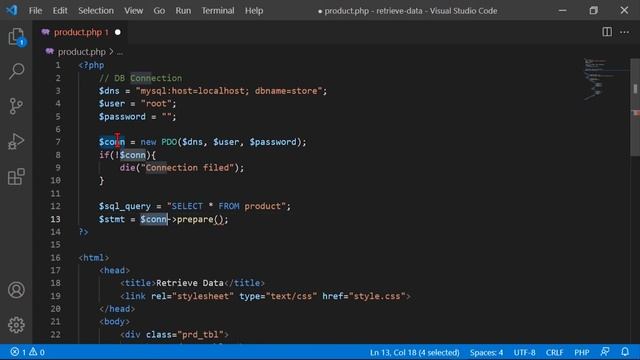
Task: Open the feedback icon in status bar
Action: coord(605,352)
